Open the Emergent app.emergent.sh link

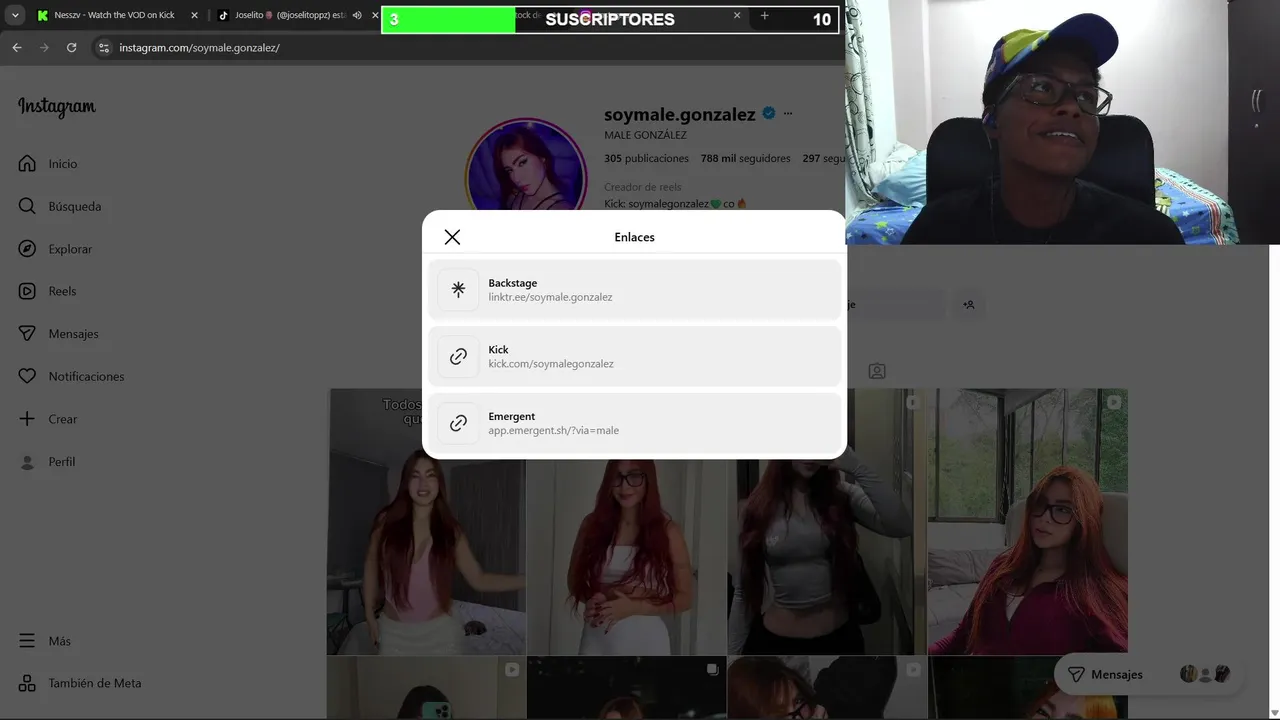pos(634,423)
